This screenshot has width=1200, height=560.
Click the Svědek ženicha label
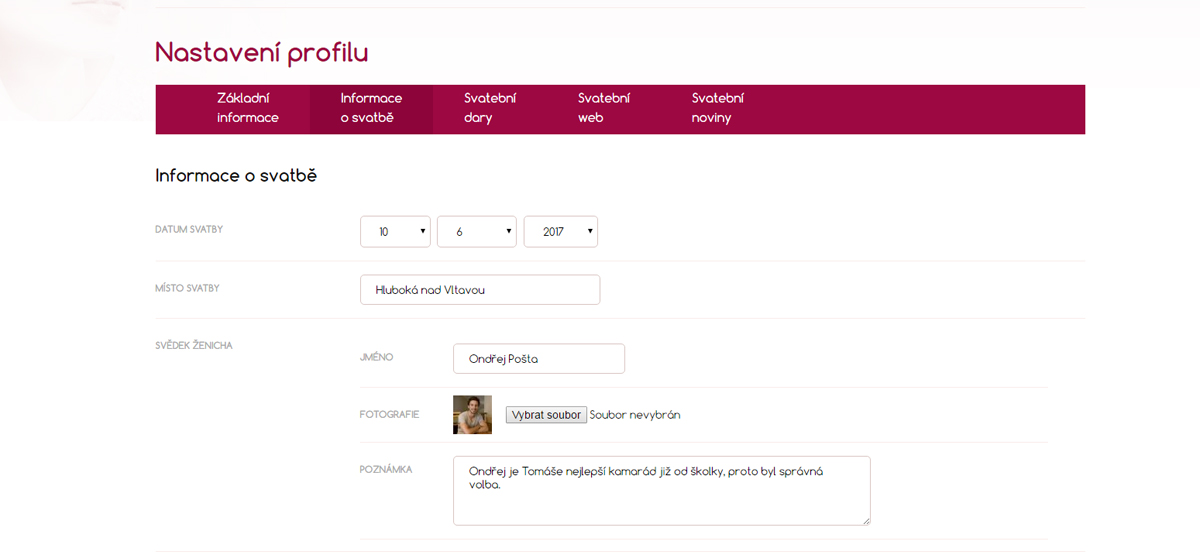pos(194,345)
